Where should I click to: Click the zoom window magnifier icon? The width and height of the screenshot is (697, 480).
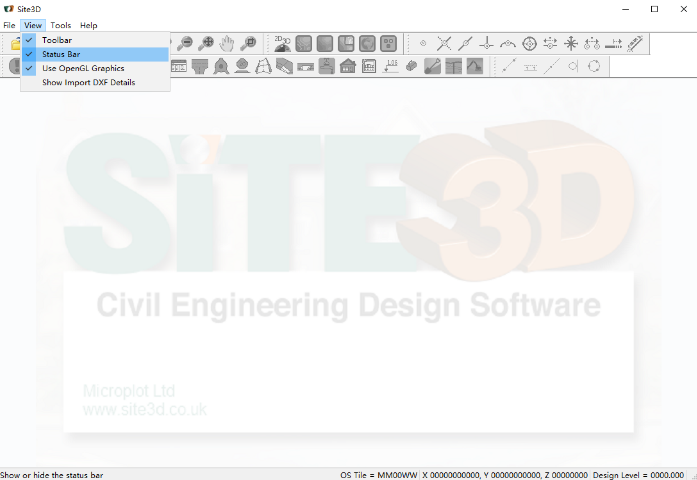[248, 43]
